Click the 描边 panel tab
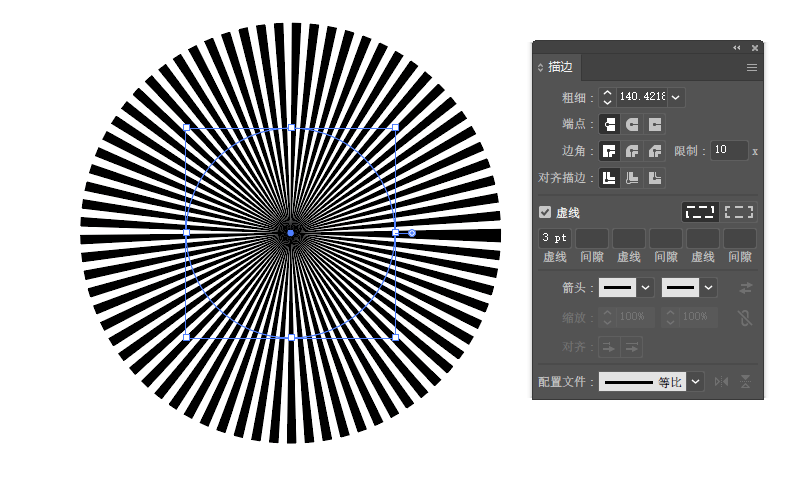 [560, 68]
